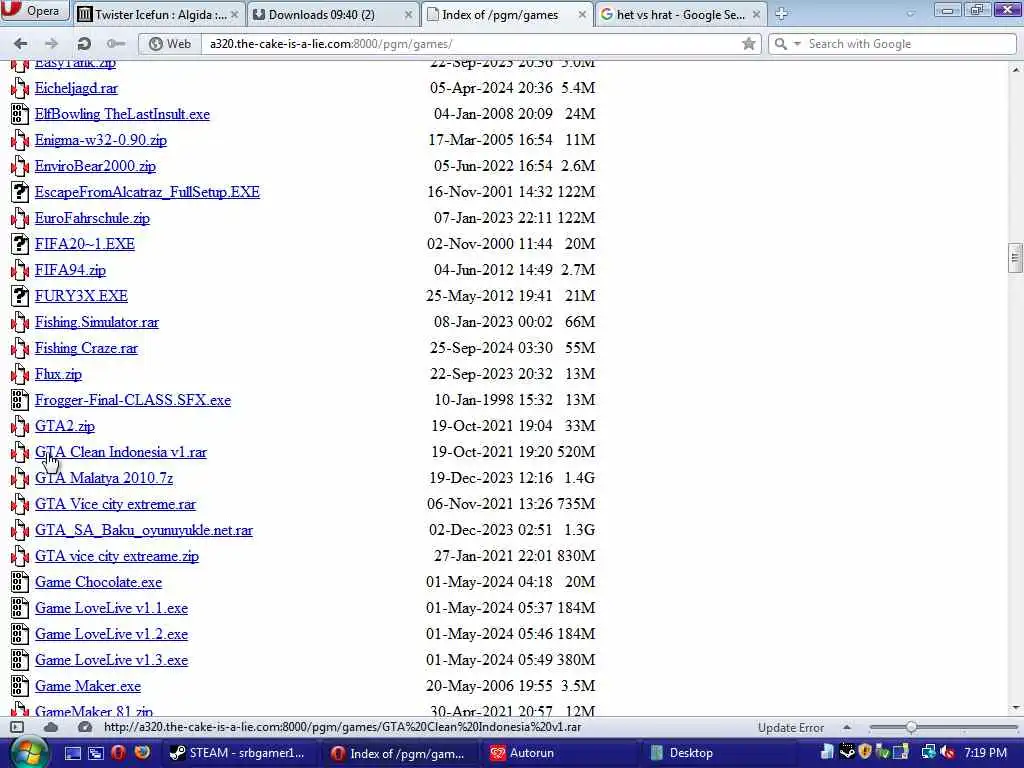Click GTA_SA_Baku_oyunuyukle.net.rar link
Screen dimensions: 1024x768
(x=144, y=530)
